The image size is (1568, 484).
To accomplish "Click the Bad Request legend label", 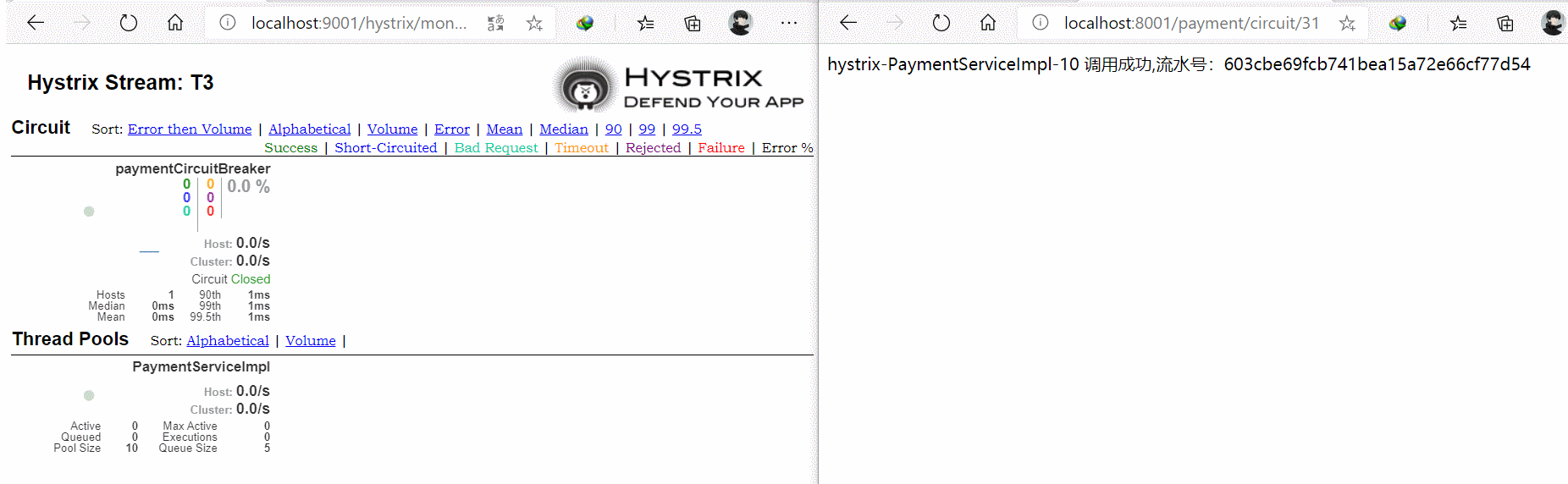I will [x=496, y=147].
